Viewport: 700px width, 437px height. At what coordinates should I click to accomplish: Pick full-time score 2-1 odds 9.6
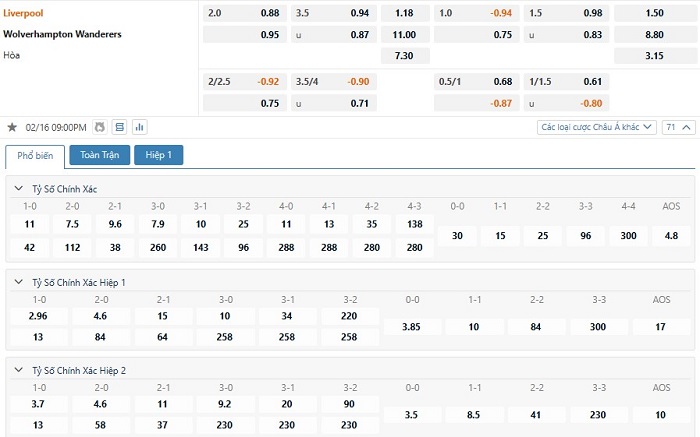(x=115, y=224)
